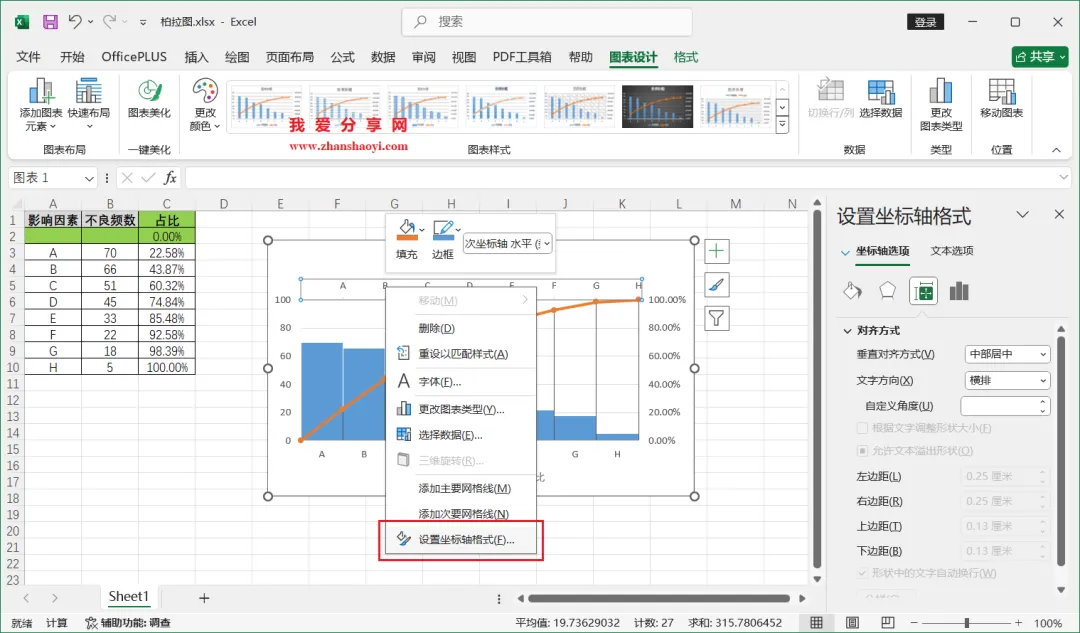
Task: Select column header C
Action: pos(167,204)
